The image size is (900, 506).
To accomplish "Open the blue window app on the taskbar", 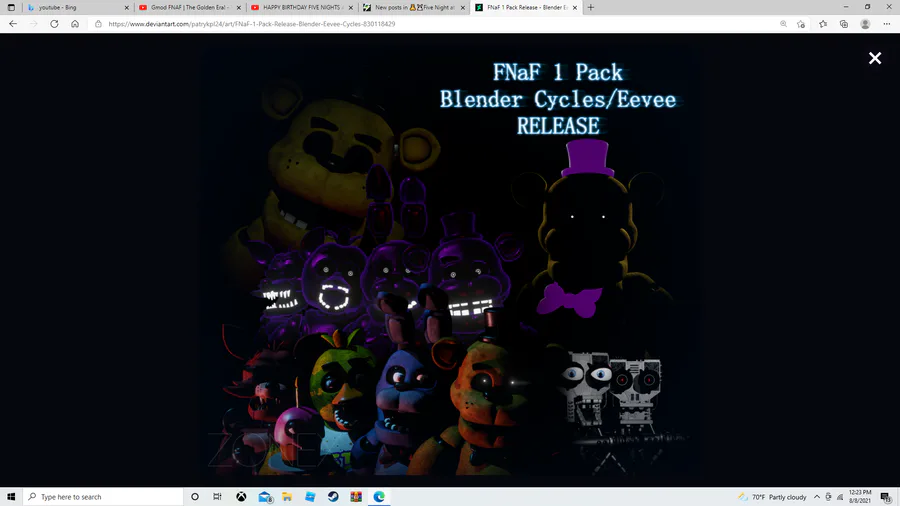I will (310, 497).
